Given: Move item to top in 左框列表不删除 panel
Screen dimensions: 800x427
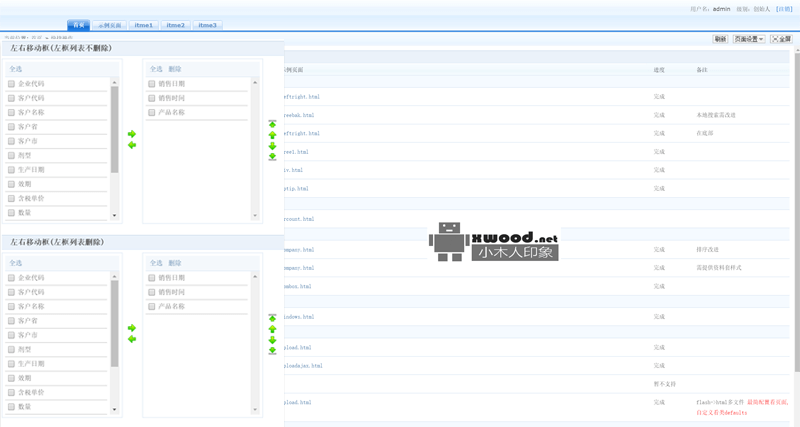Looking at the screenshot, I should pos(272,124).
